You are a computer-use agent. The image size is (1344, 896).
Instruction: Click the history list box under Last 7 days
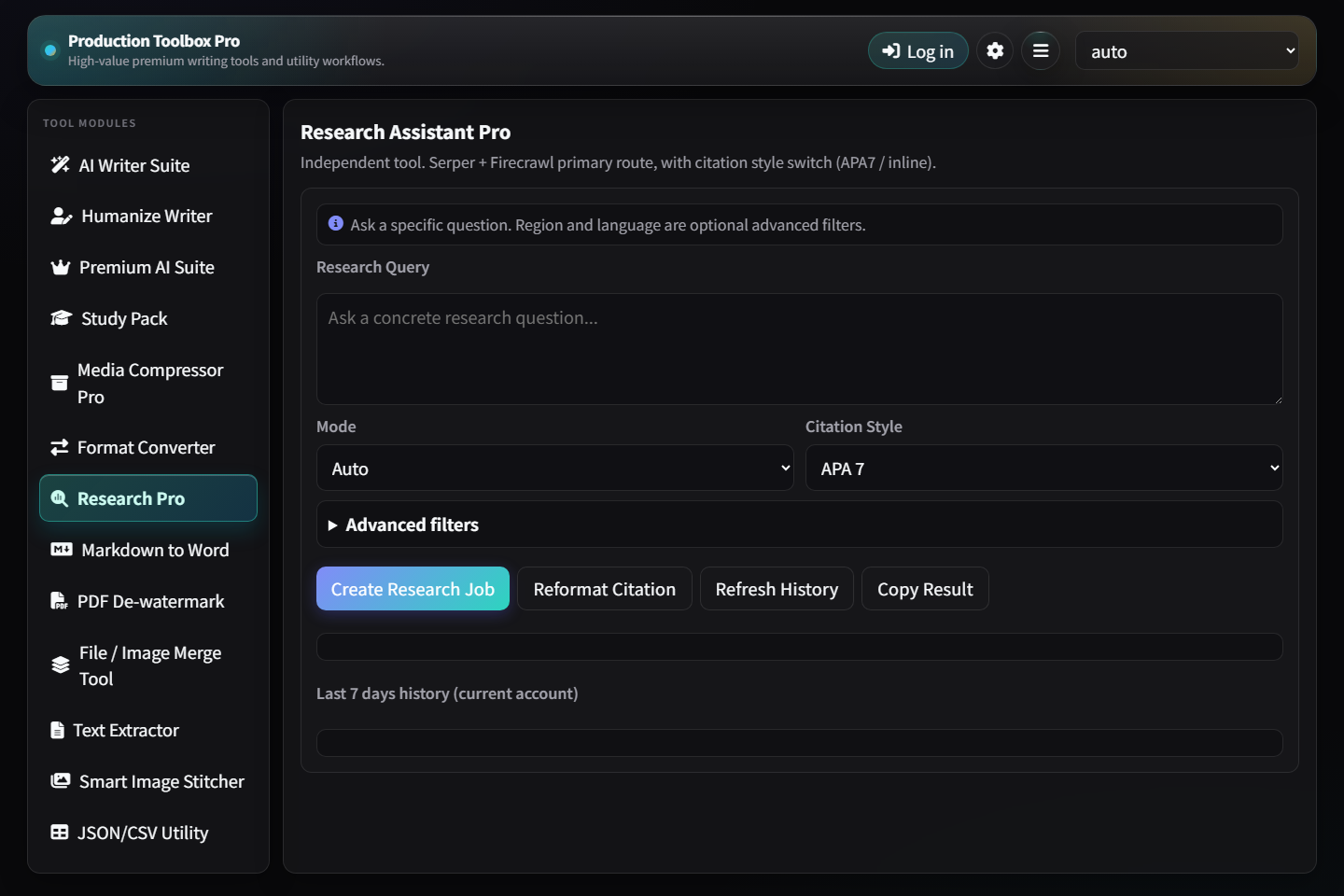799,743
